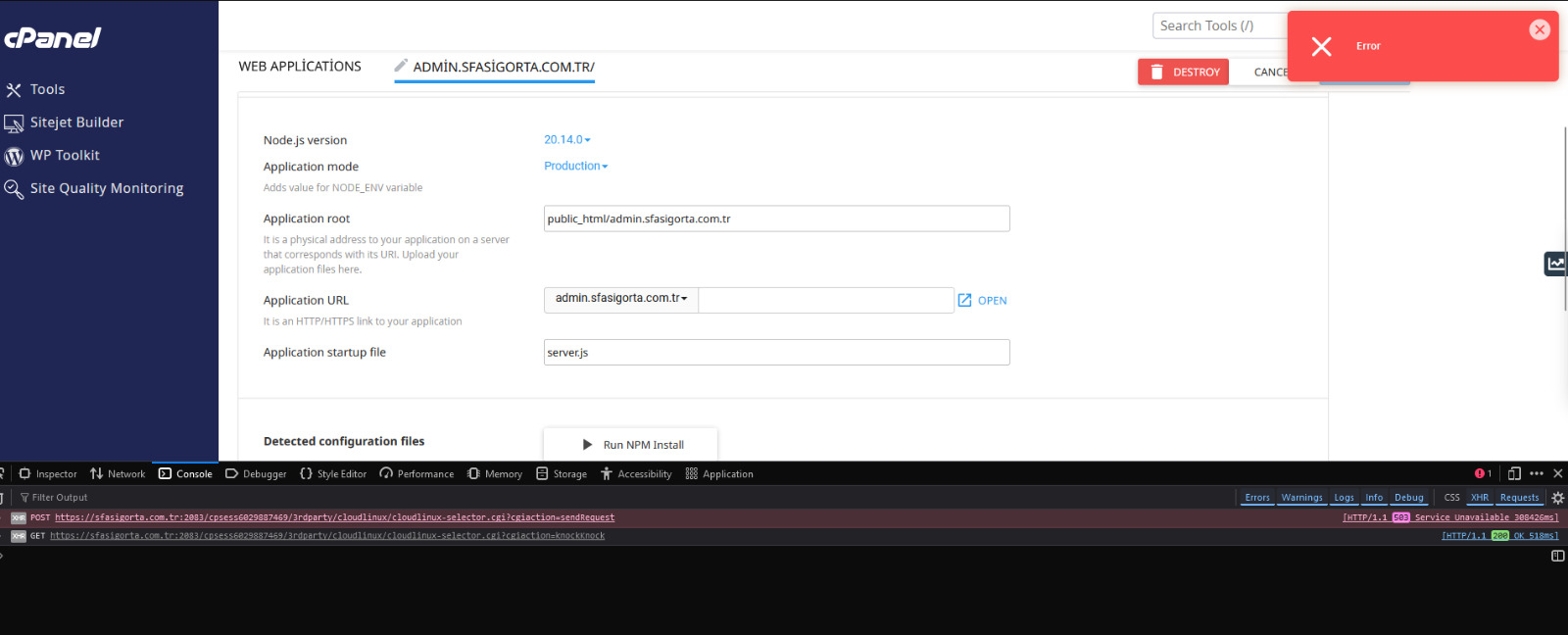This screenshot has height=635, width=1568.
Task: Open the Production application mode dropdown
Action: 576,166
